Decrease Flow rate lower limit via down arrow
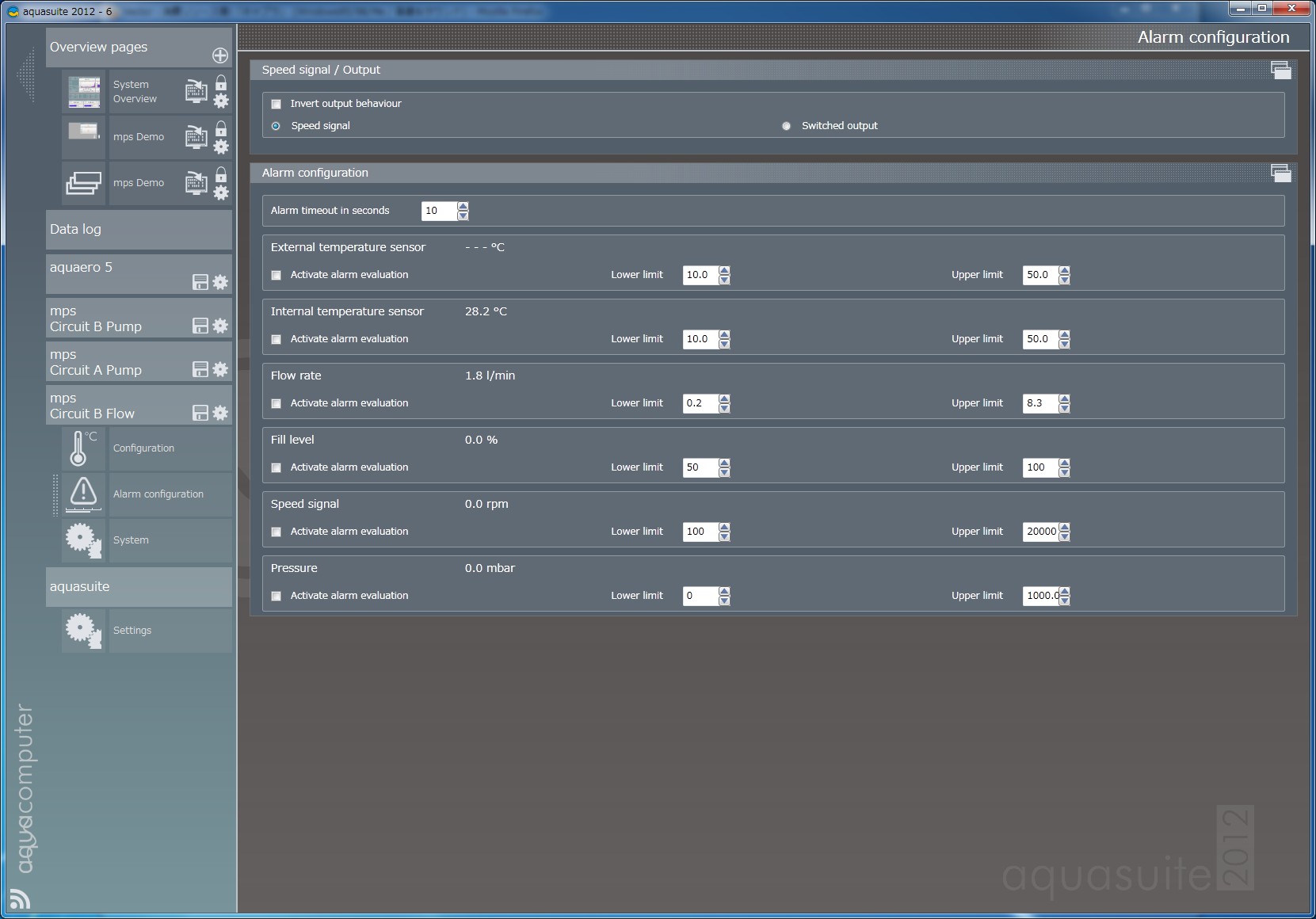The height and width of the screenshot is (919, 1316). click(724, 408)
